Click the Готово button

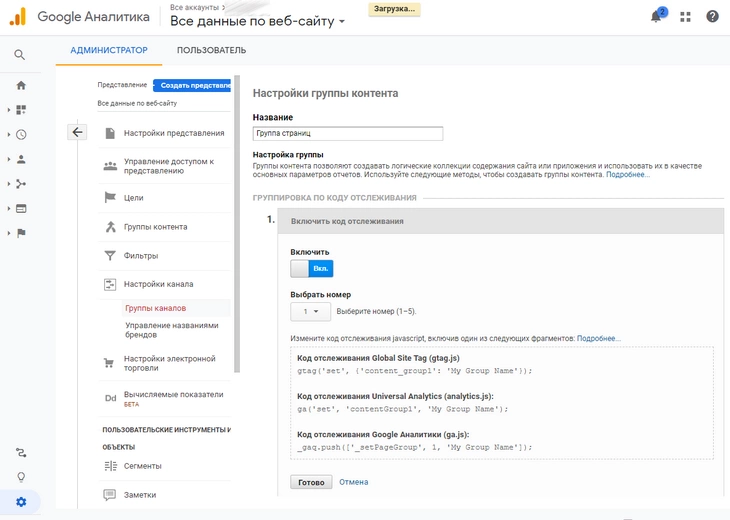click(x=311, y=482)
